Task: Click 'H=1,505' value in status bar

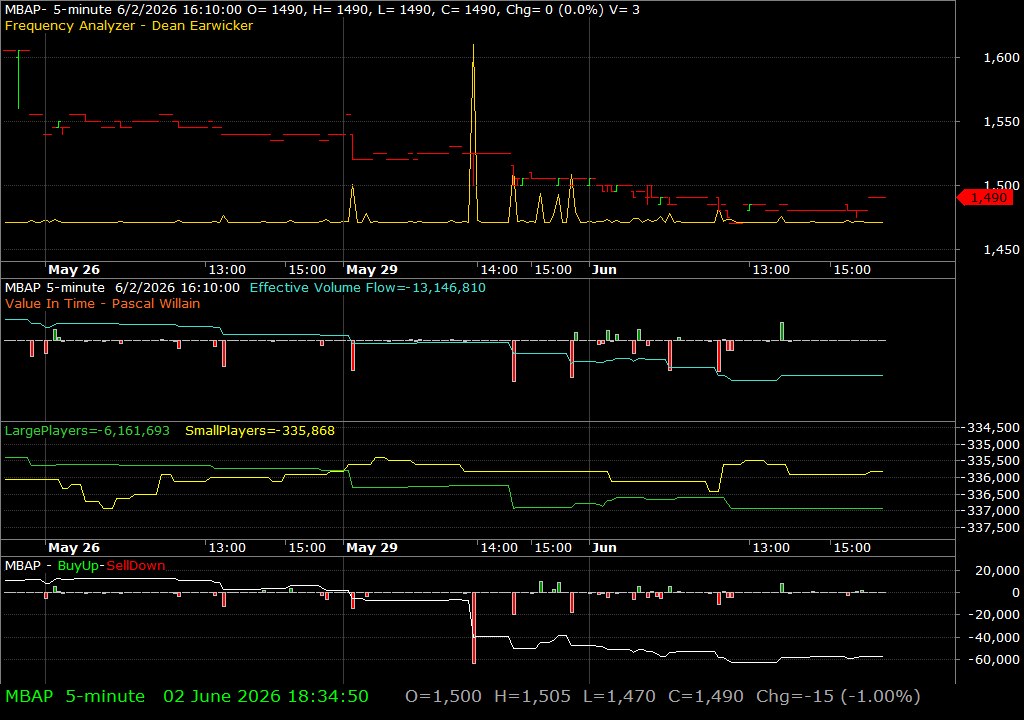Action: click(532, 696)
